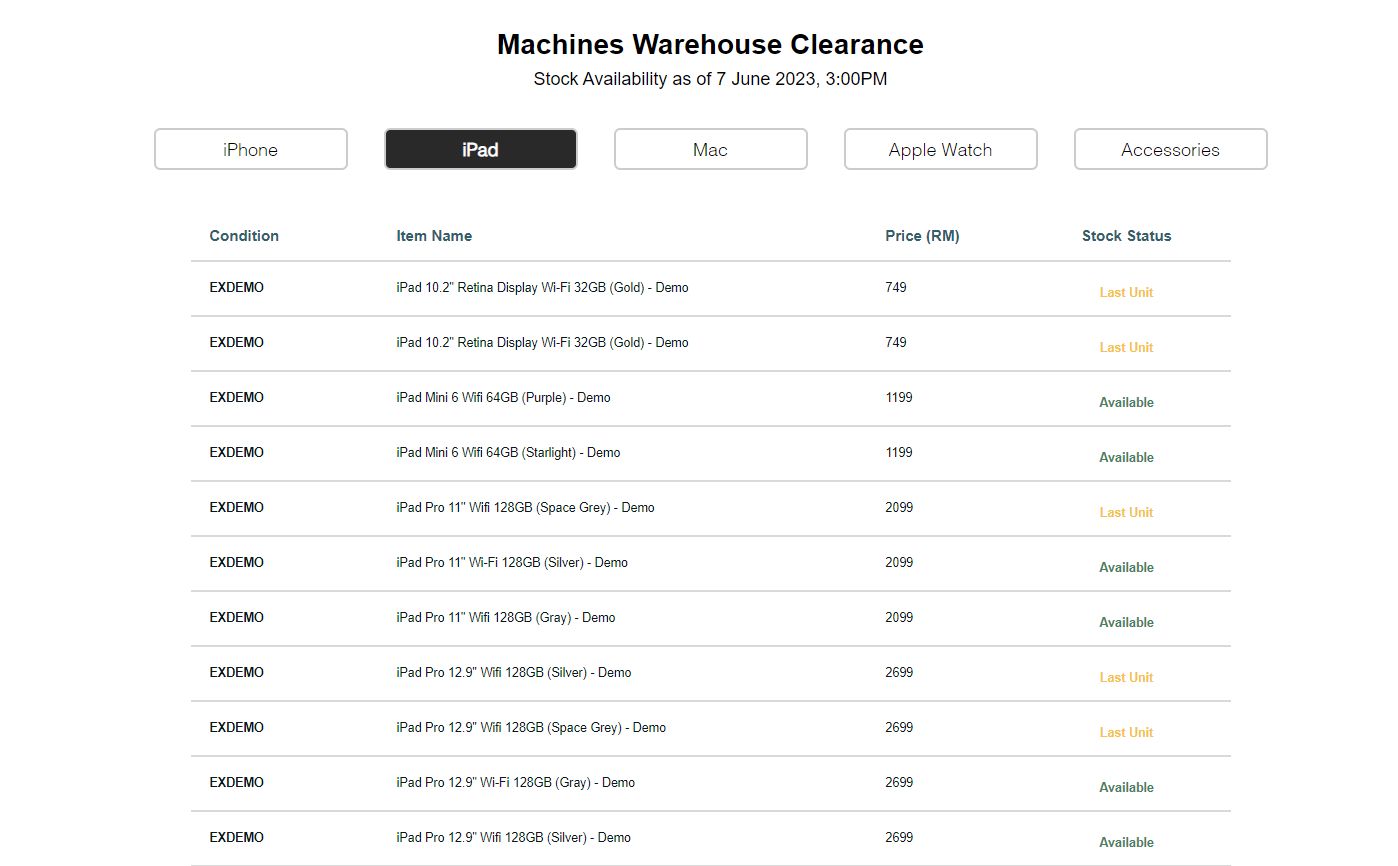
Task: Click Available status of iPad Pro 11" Silver
Action: 1126,567
